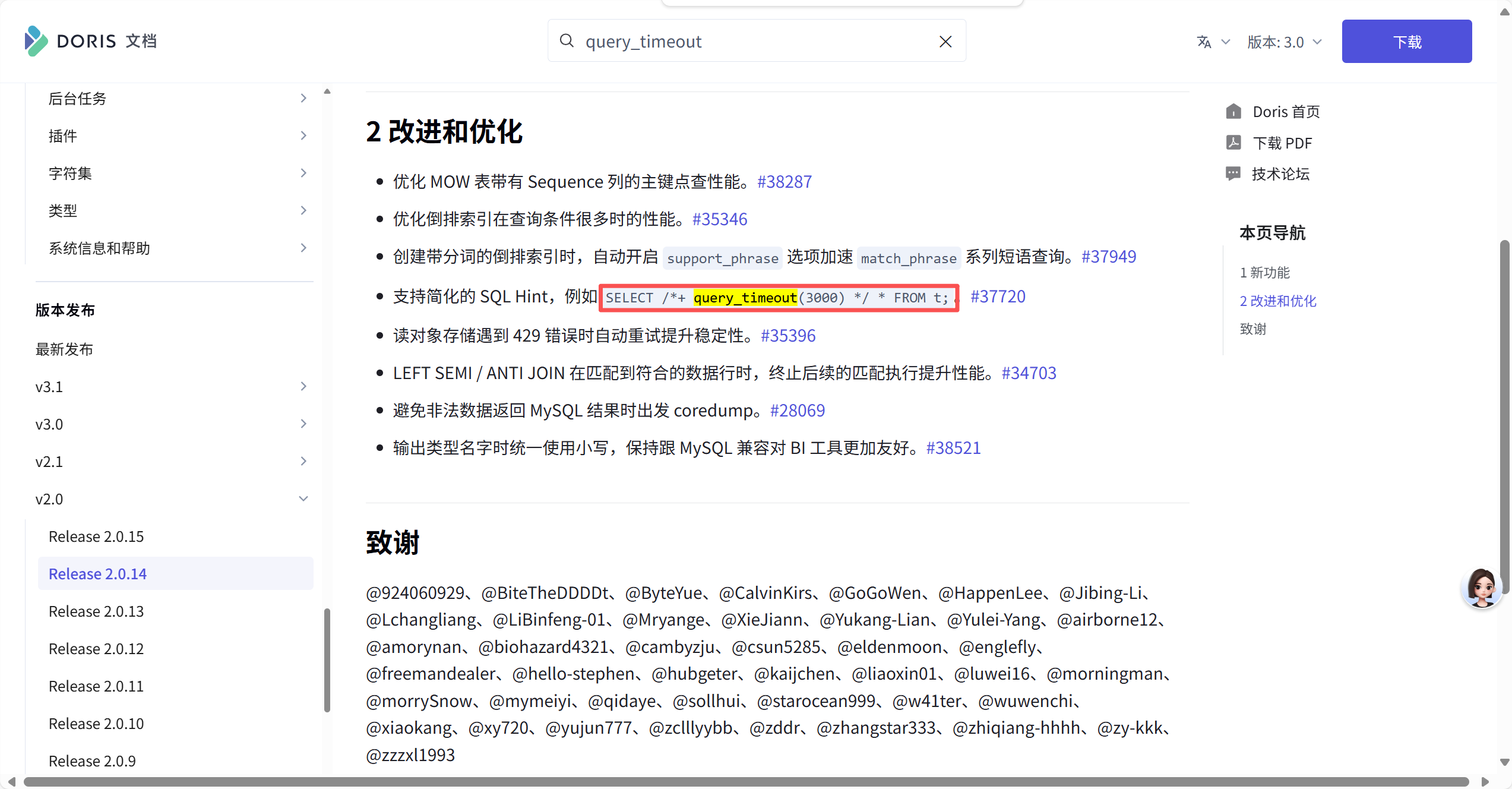Click the Doris 首页 home icon
The height and width of the screenshot is (789, 1512).
click(1233, 112)
